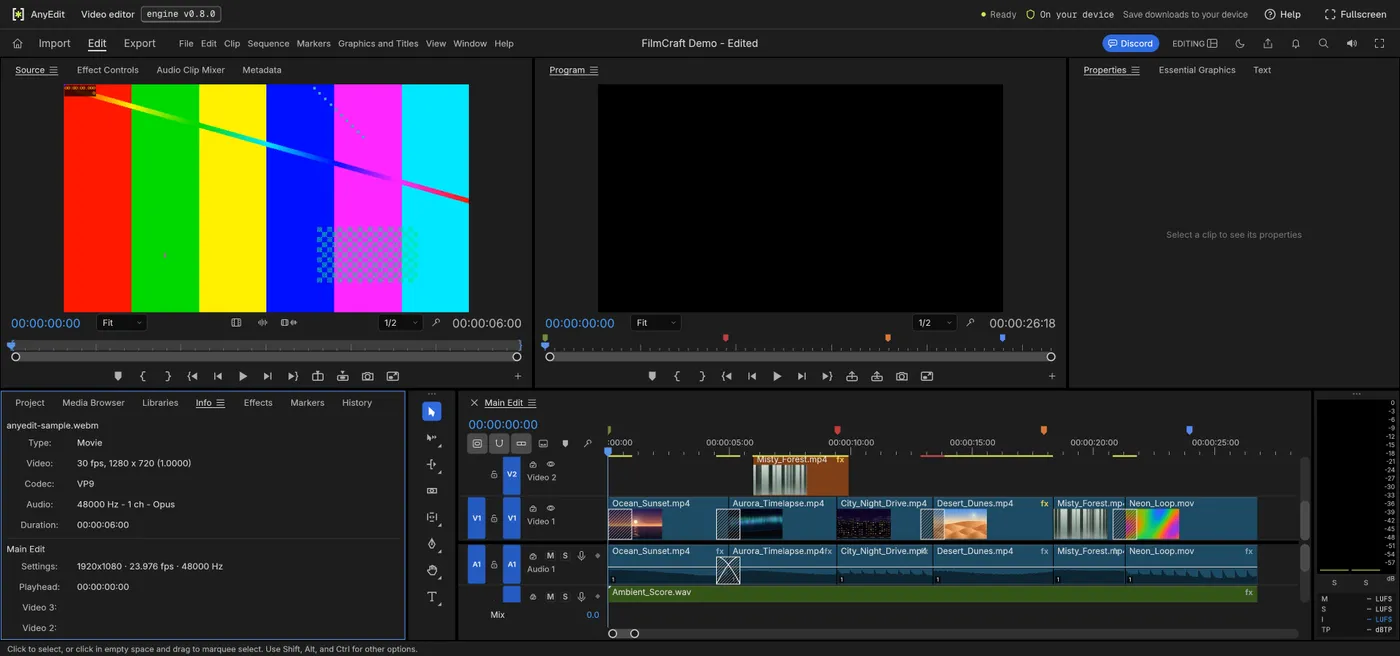Open comparison view in Program monitor
Viewport: 1400px width, 656px height.
tap(927, 376)
